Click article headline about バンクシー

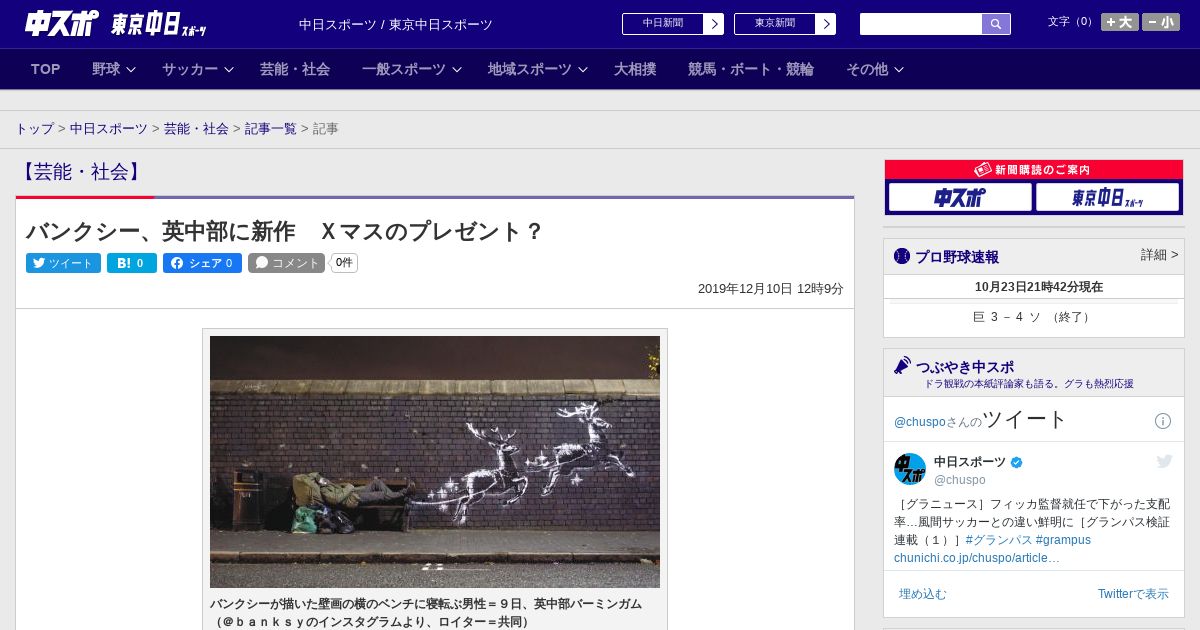tap(284, 231)
